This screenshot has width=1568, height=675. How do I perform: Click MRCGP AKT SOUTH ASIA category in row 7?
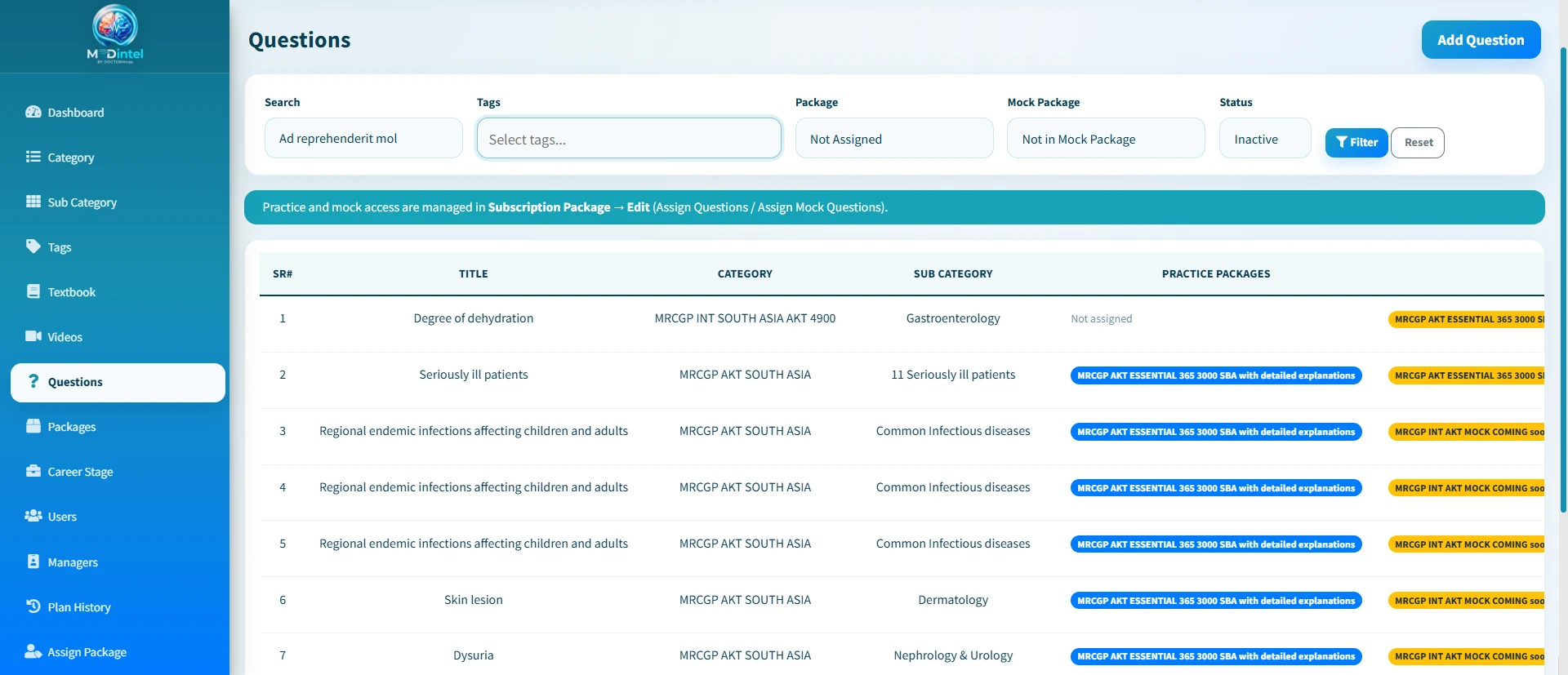745,655
